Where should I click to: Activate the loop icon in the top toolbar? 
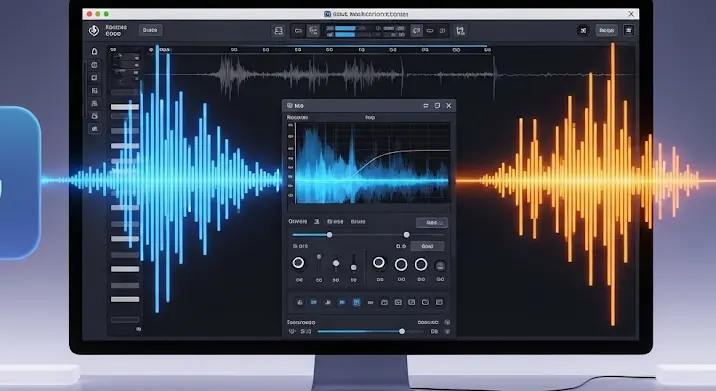pyautogui.click(x=298, y=31)
